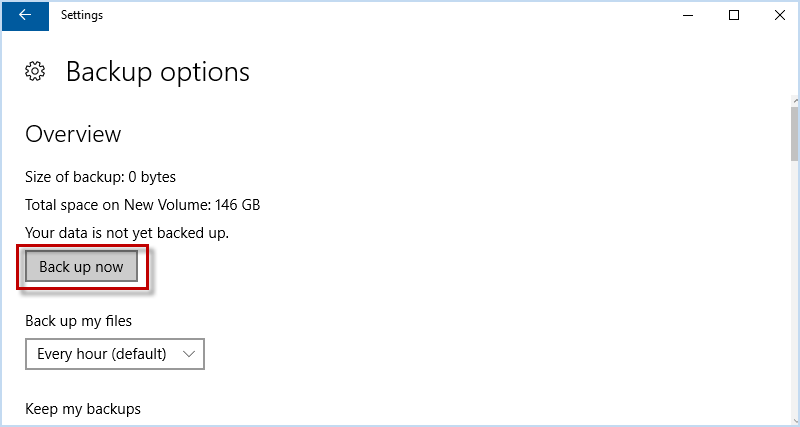
Task: Click the Size of backup line
Action: point(101,177)
